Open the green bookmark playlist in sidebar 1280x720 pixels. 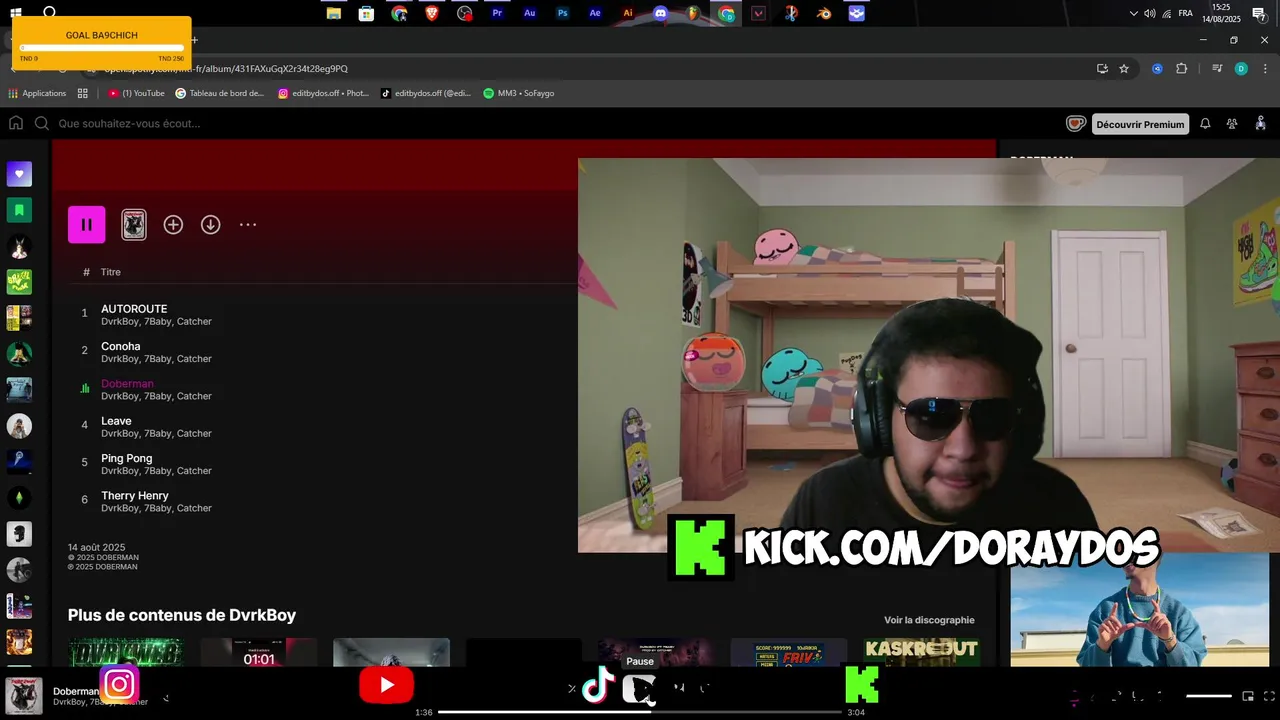click(19, 210)
